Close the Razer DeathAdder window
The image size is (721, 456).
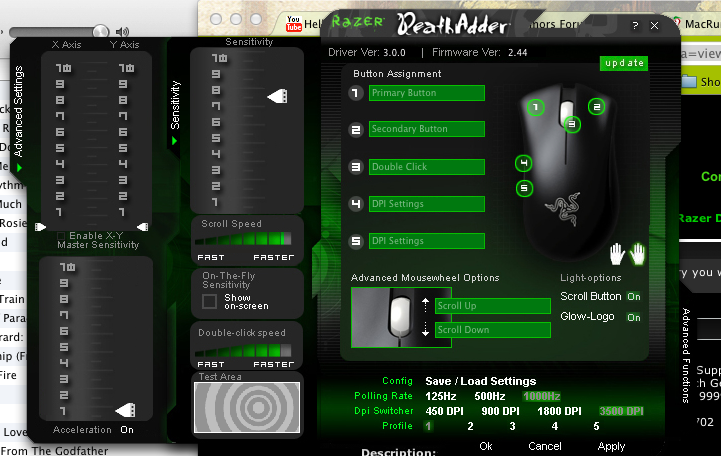coord(654,26)
